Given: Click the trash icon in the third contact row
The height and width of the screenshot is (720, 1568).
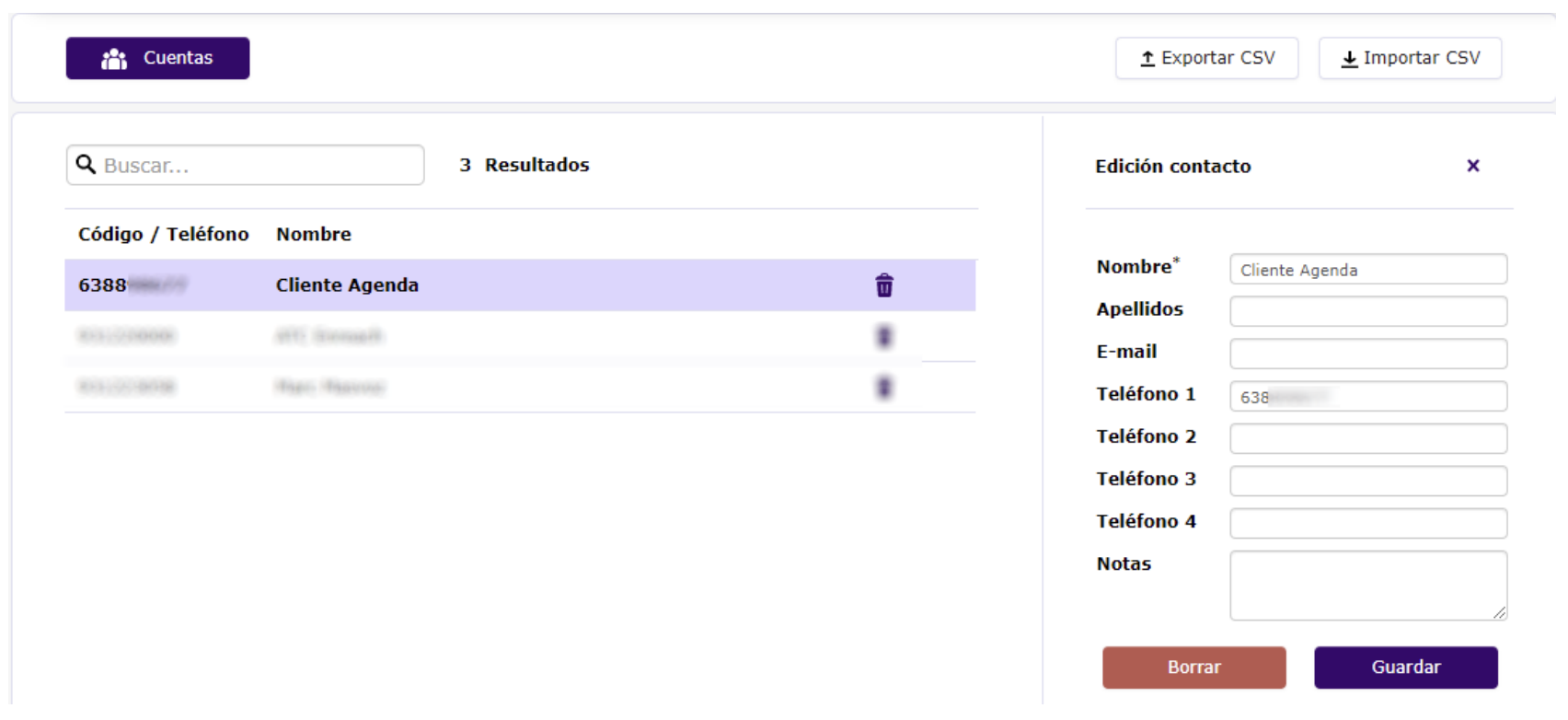Looking at the screenshot, I should pyautogui.click(x=883, y=388).
